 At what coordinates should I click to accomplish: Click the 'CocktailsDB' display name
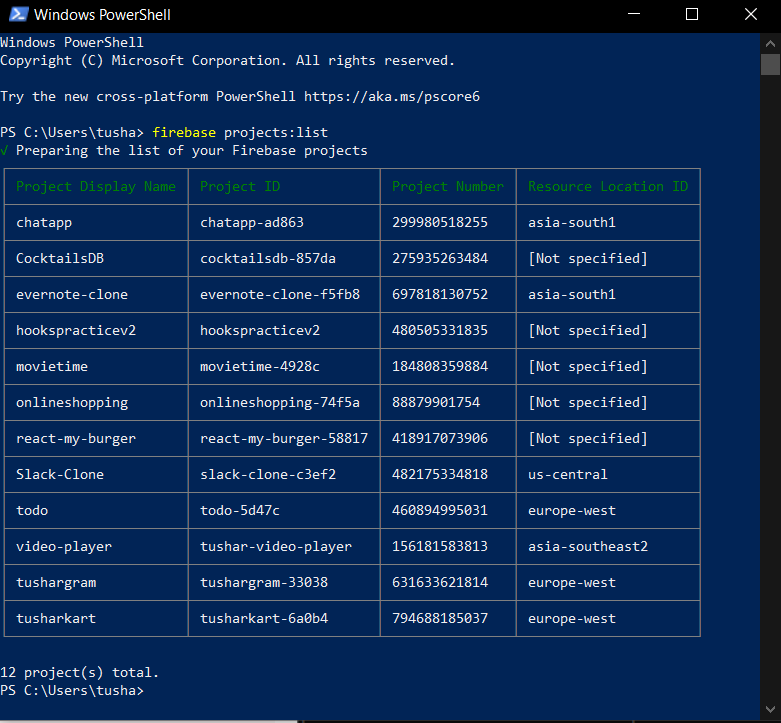coord(60,258)
